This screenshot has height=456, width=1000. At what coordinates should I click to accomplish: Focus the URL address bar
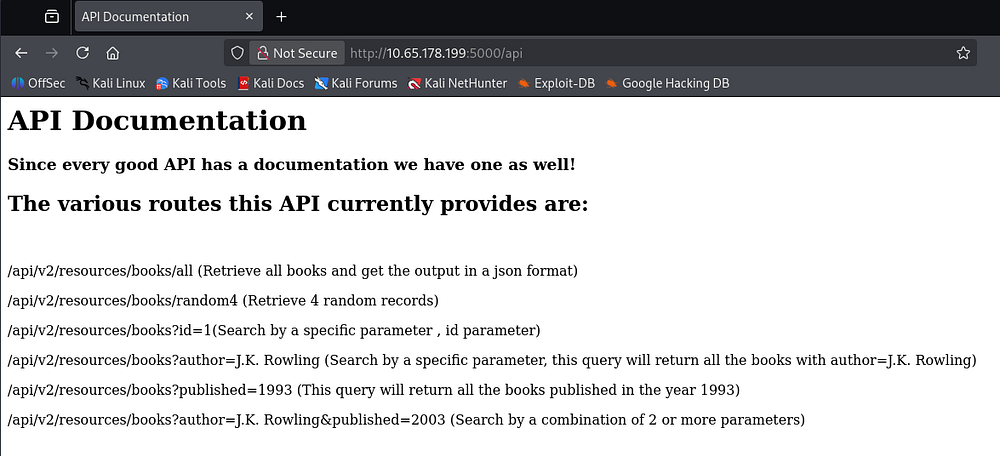600,53
